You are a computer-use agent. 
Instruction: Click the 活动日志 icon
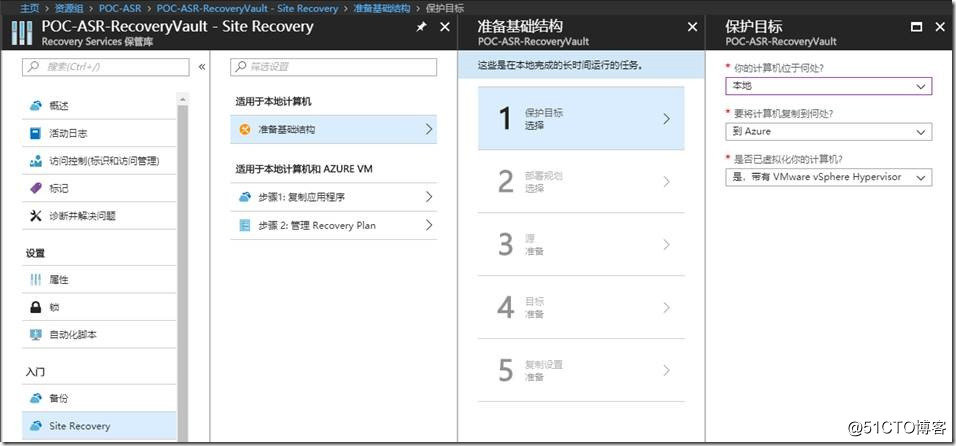point(36,133)
